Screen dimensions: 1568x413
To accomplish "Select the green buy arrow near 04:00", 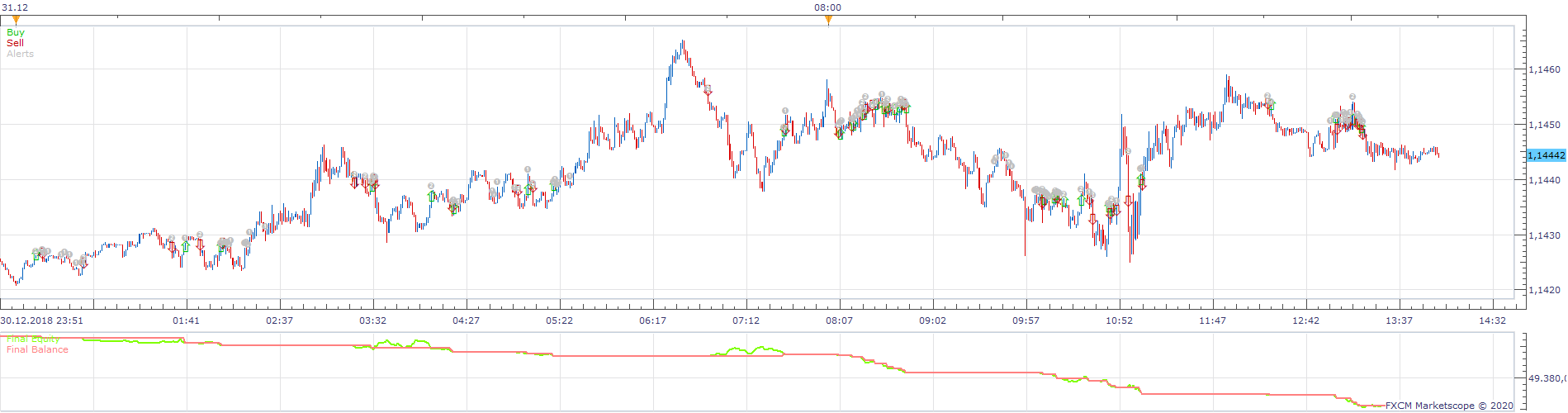I will tap(431, 196).
